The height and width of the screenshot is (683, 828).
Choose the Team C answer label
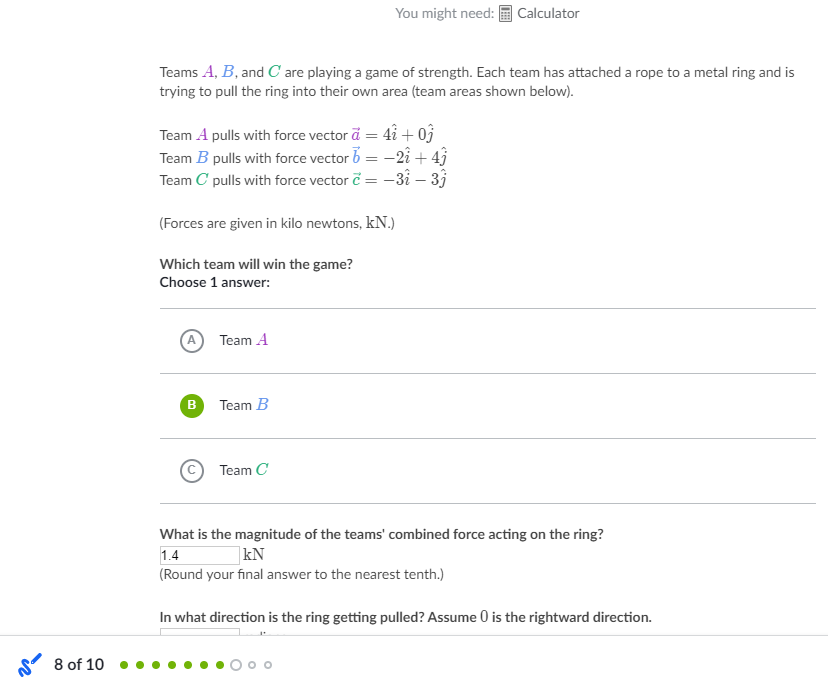[x=244, y=470]
